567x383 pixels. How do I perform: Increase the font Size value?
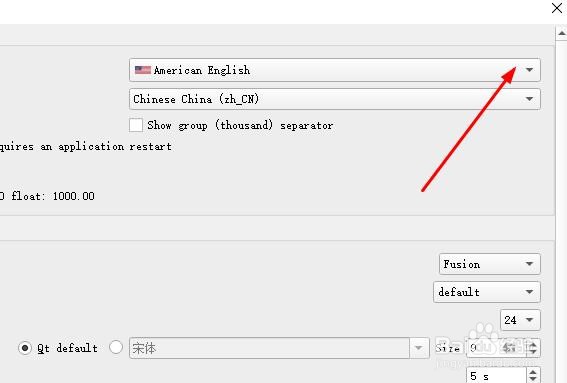(533, 343)
